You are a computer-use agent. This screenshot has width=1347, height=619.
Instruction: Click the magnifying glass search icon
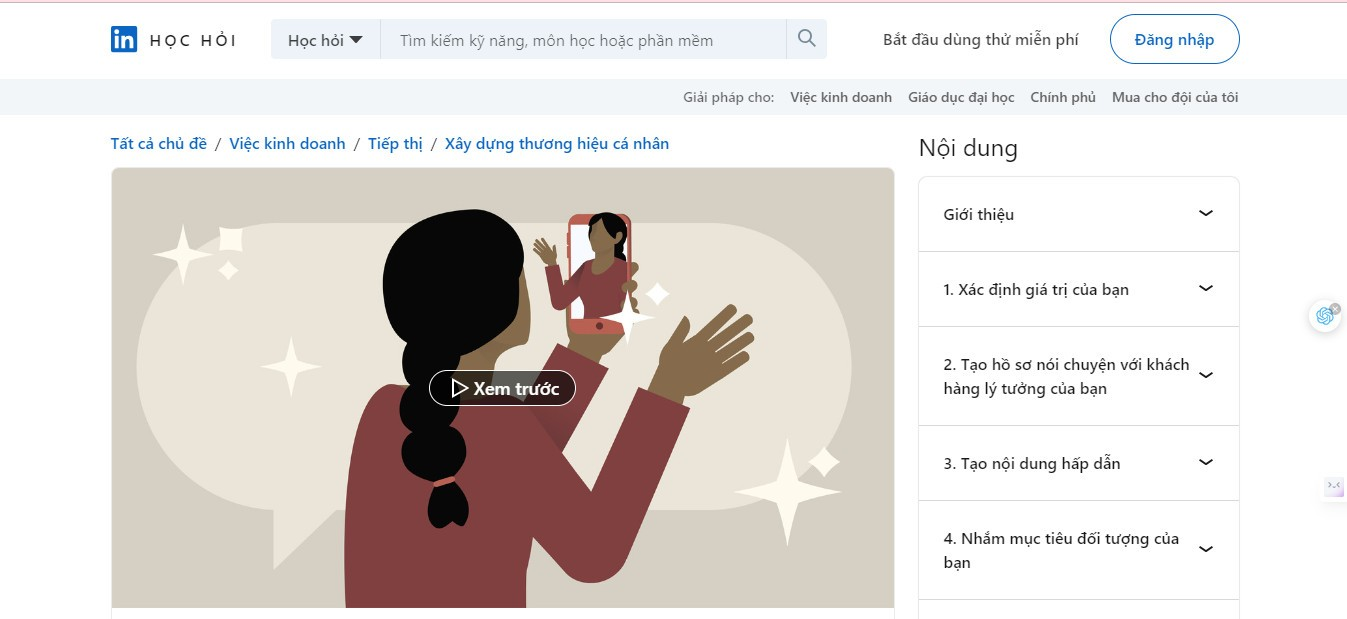(807, 39)
